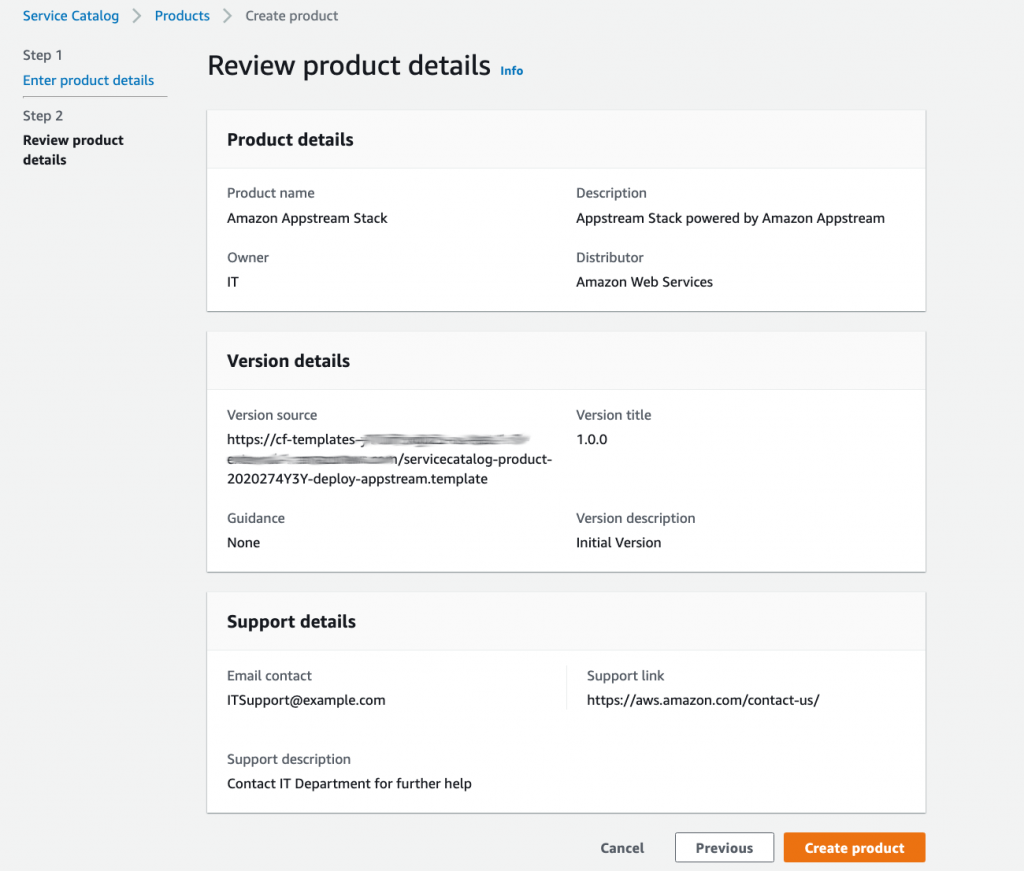Screen dimensions: 1024x871
Task: Click the support link https://aws.amazon.com/contact-us/
Action: click(x=703, y=700)
